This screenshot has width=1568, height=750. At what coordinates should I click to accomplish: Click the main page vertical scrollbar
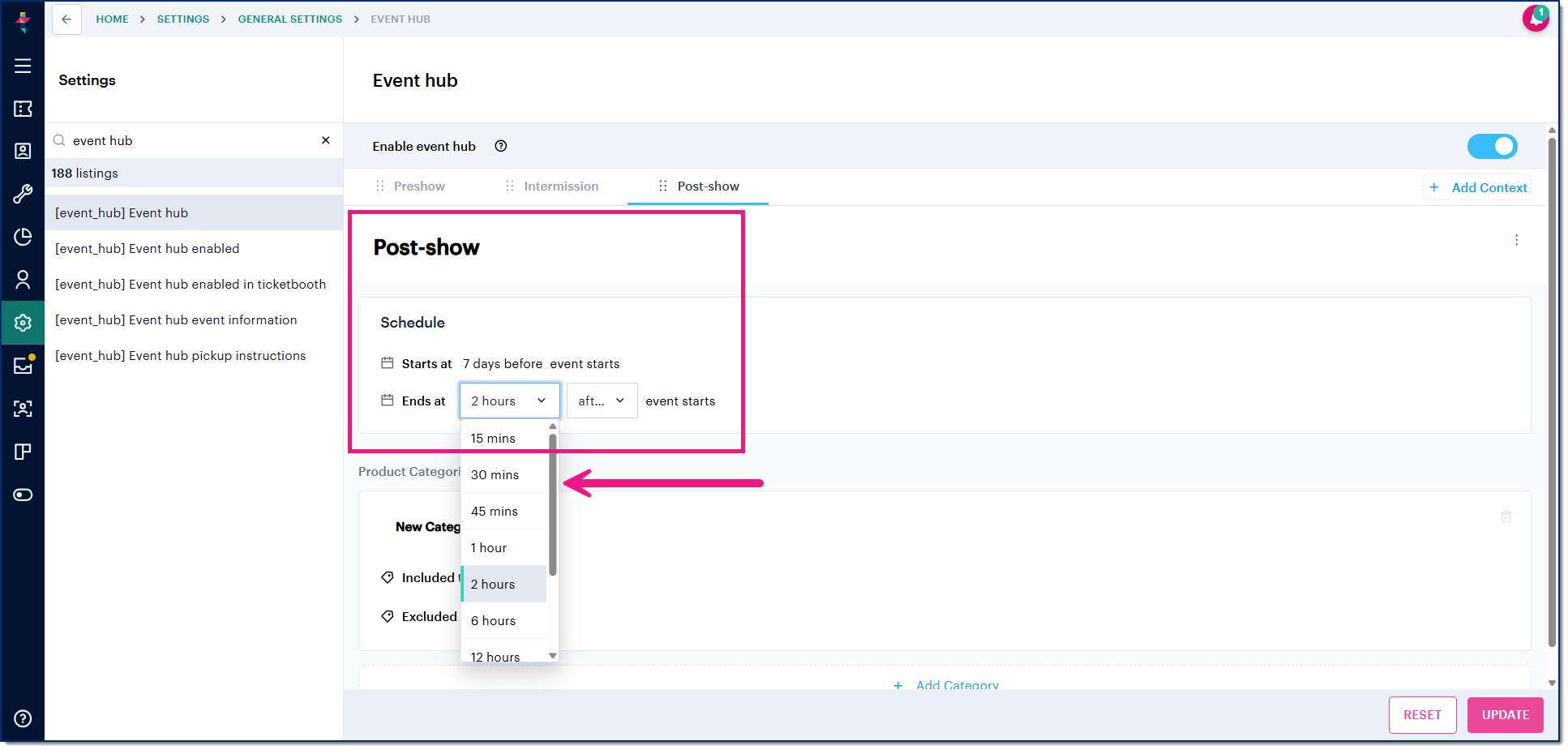click(x=1552, y=392)
